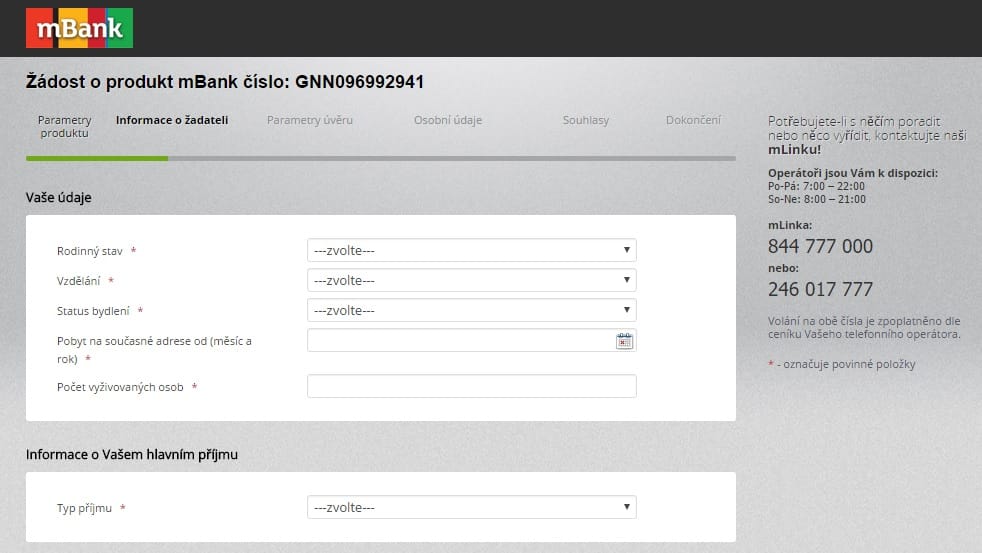This screenshot has height=553, width=982.
Task: Open the Rodinný stav dropdown
Action: coord(472,250)
